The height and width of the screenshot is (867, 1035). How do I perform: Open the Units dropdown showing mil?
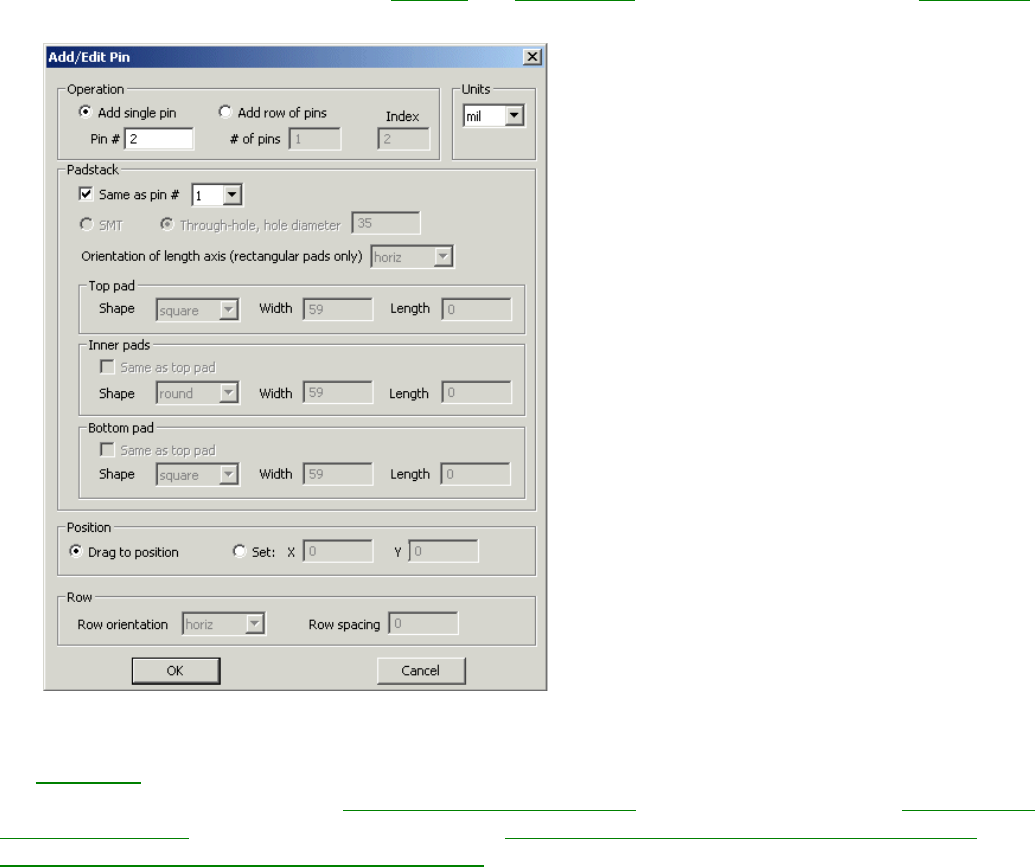click(494, 116)
